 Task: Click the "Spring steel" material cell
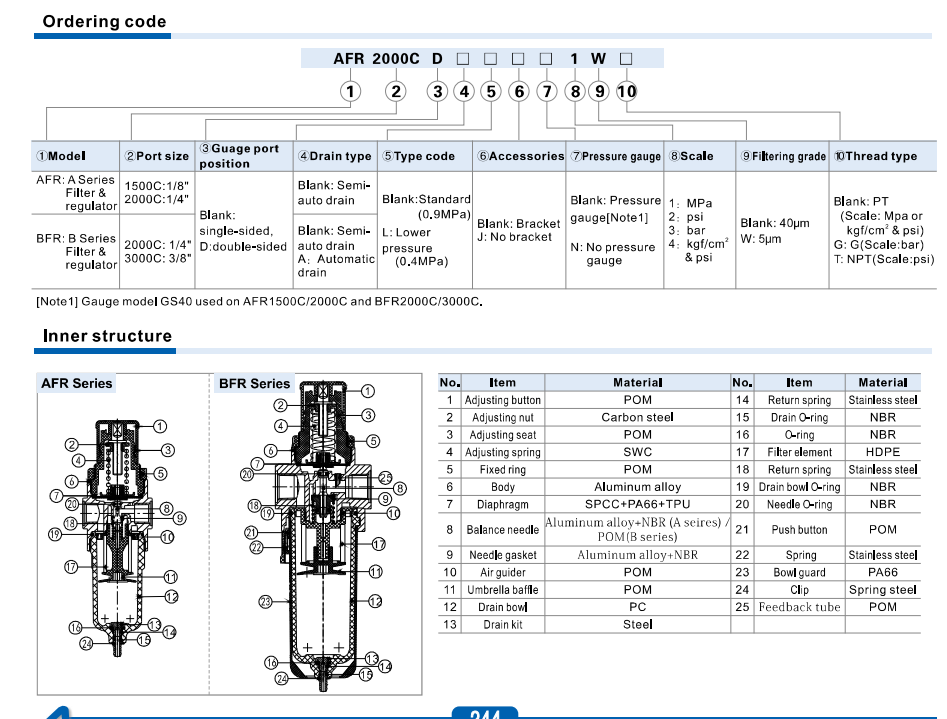pos(882,590)
